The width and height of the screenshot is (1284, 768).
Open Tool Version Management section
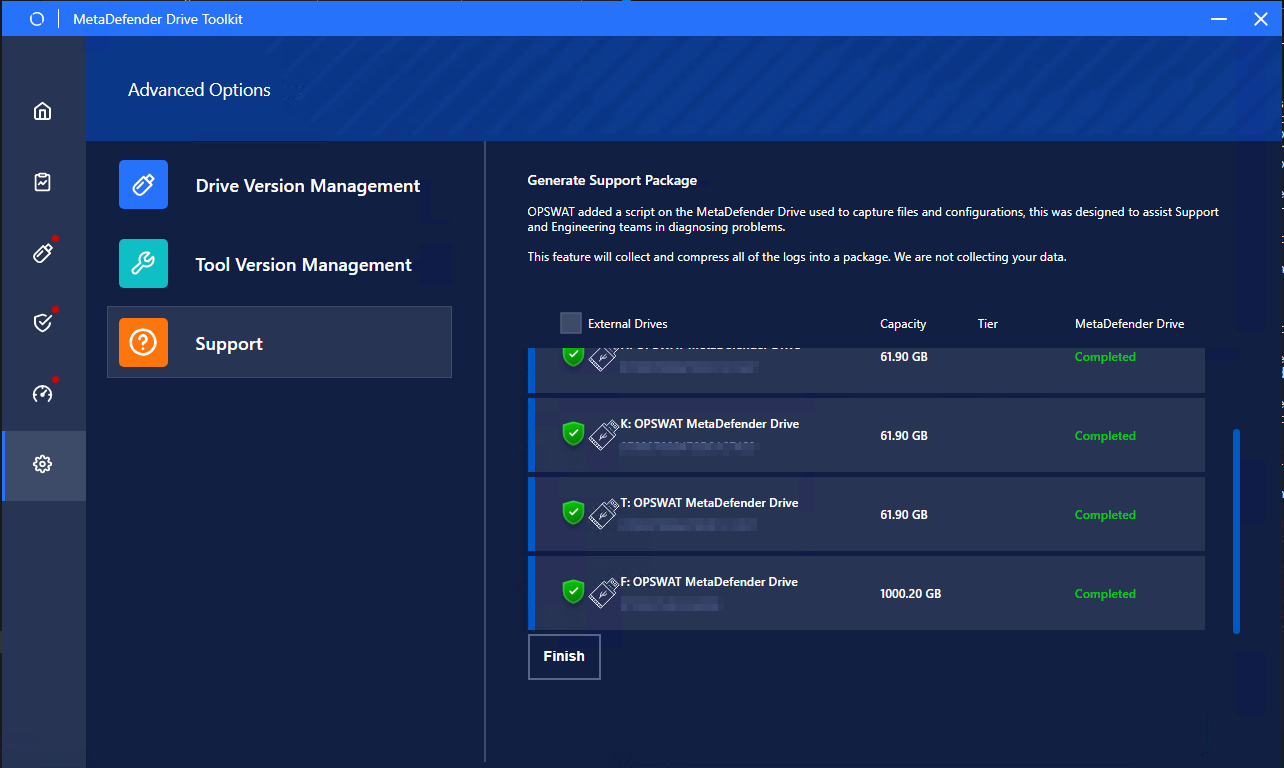click(x=279, y=264)
